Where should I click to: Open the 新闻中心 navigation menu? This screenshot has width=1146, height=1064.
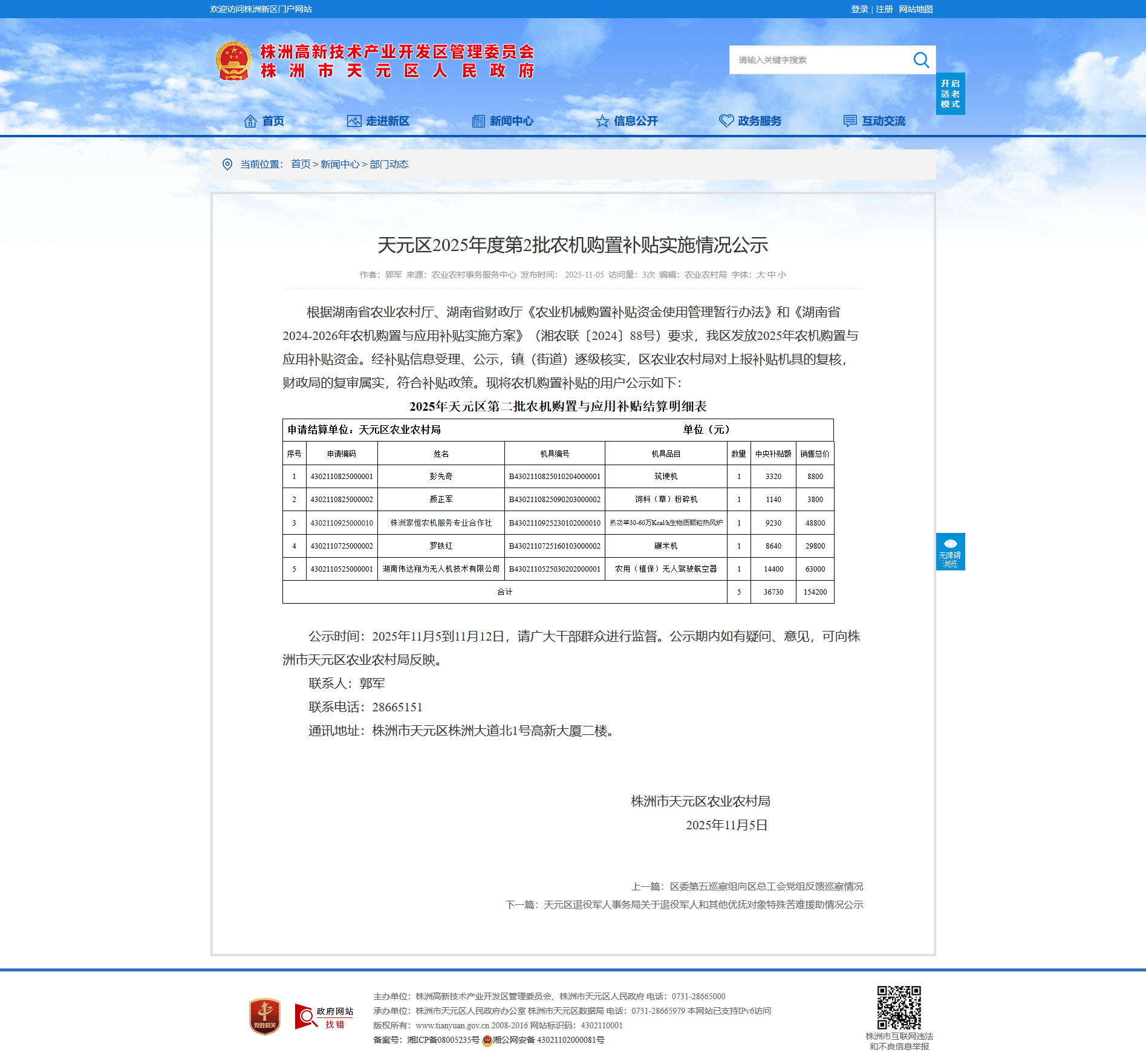(503, 121)
